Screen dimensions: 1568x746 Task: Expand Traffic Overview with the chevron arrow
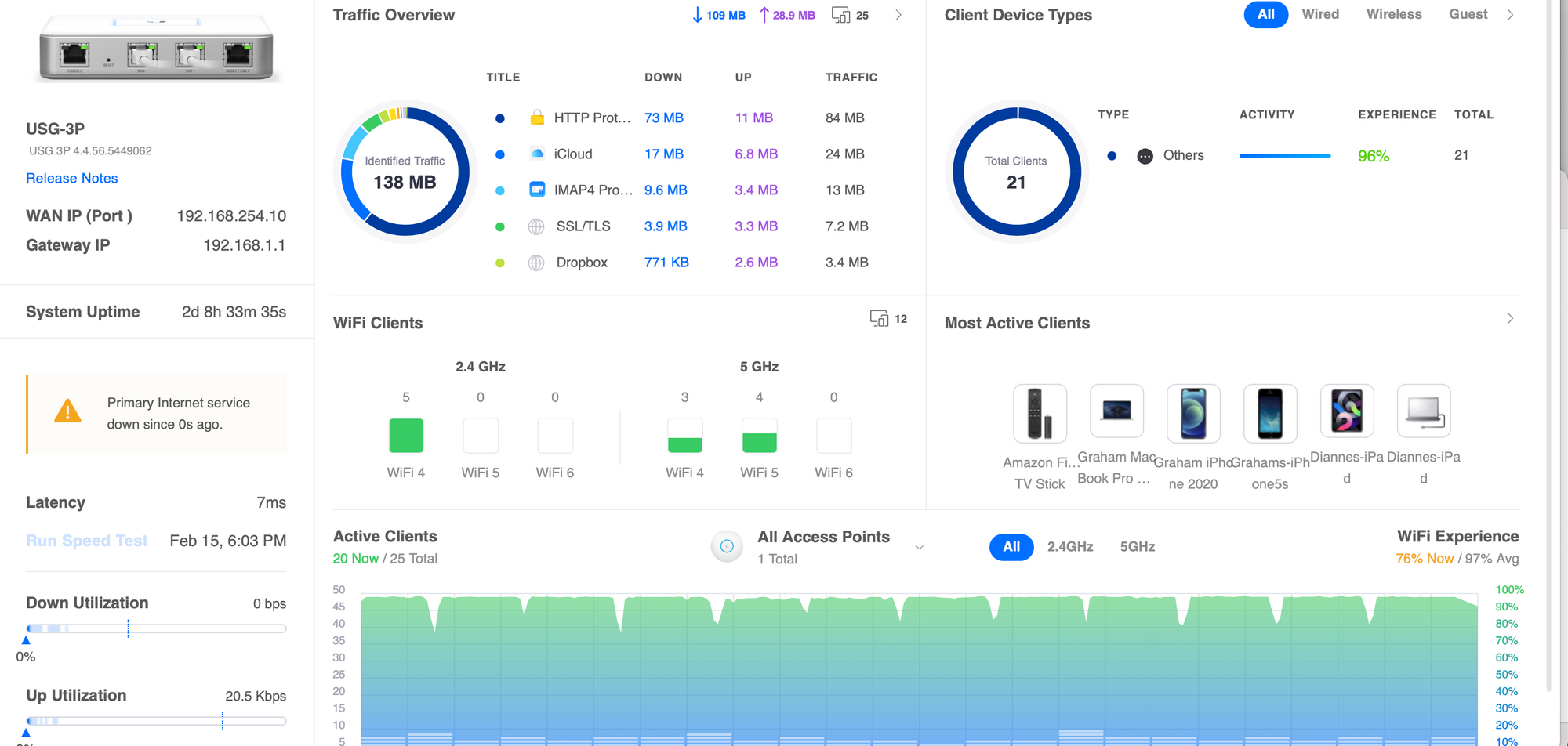pyautogui.click(x=898, y=15)
